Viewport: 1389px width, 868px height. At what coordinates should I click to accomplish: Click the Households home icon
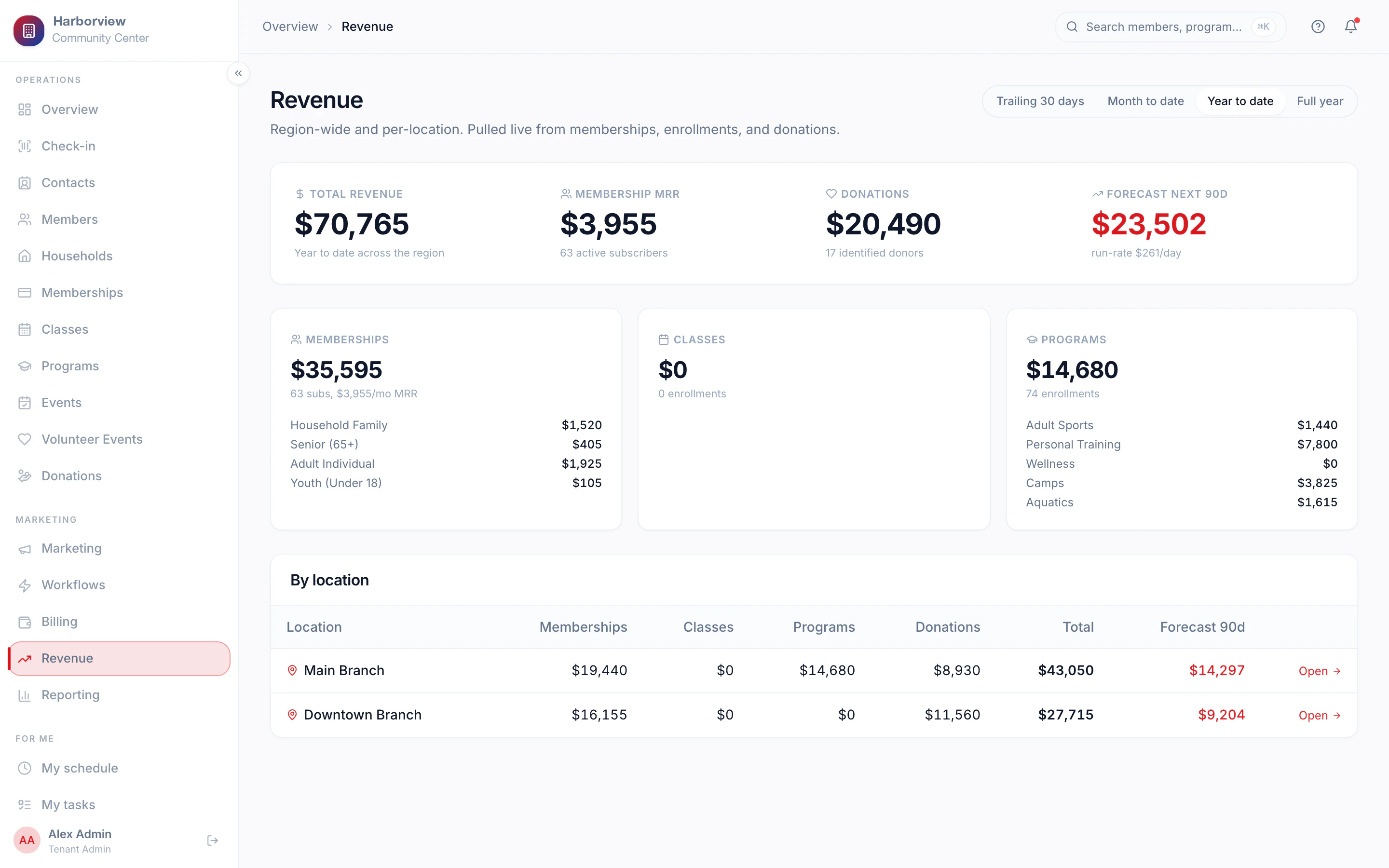click(x=24, y=256)
